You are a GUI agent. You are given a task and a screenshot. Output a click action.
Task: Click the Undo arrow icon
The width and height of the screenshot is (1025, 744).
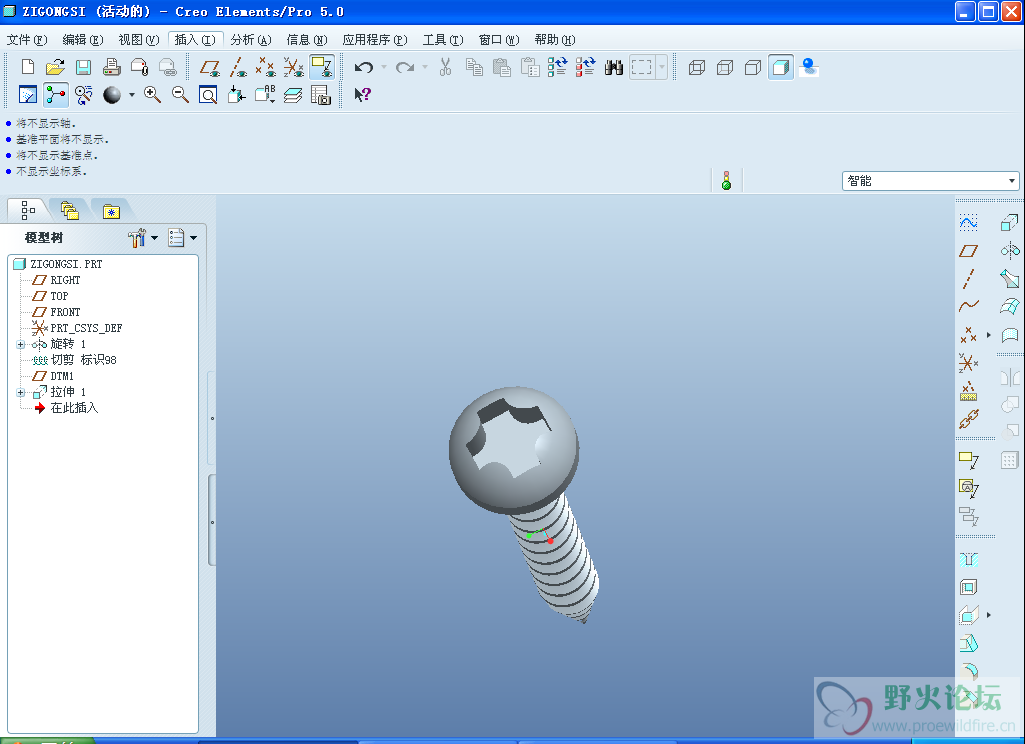click(x=364, y=67)
